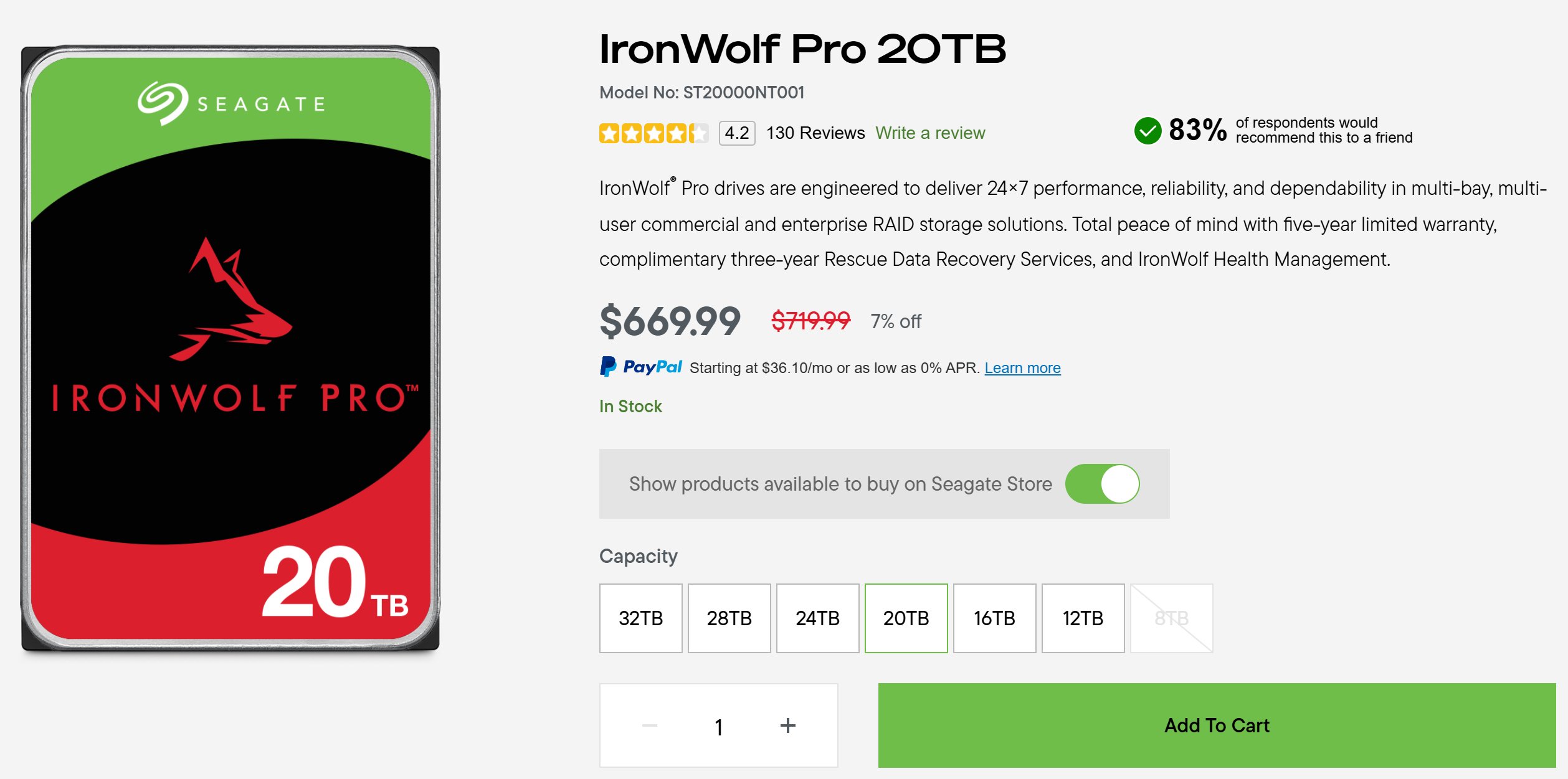Click the star rating icons

click(x=653, y=133)
